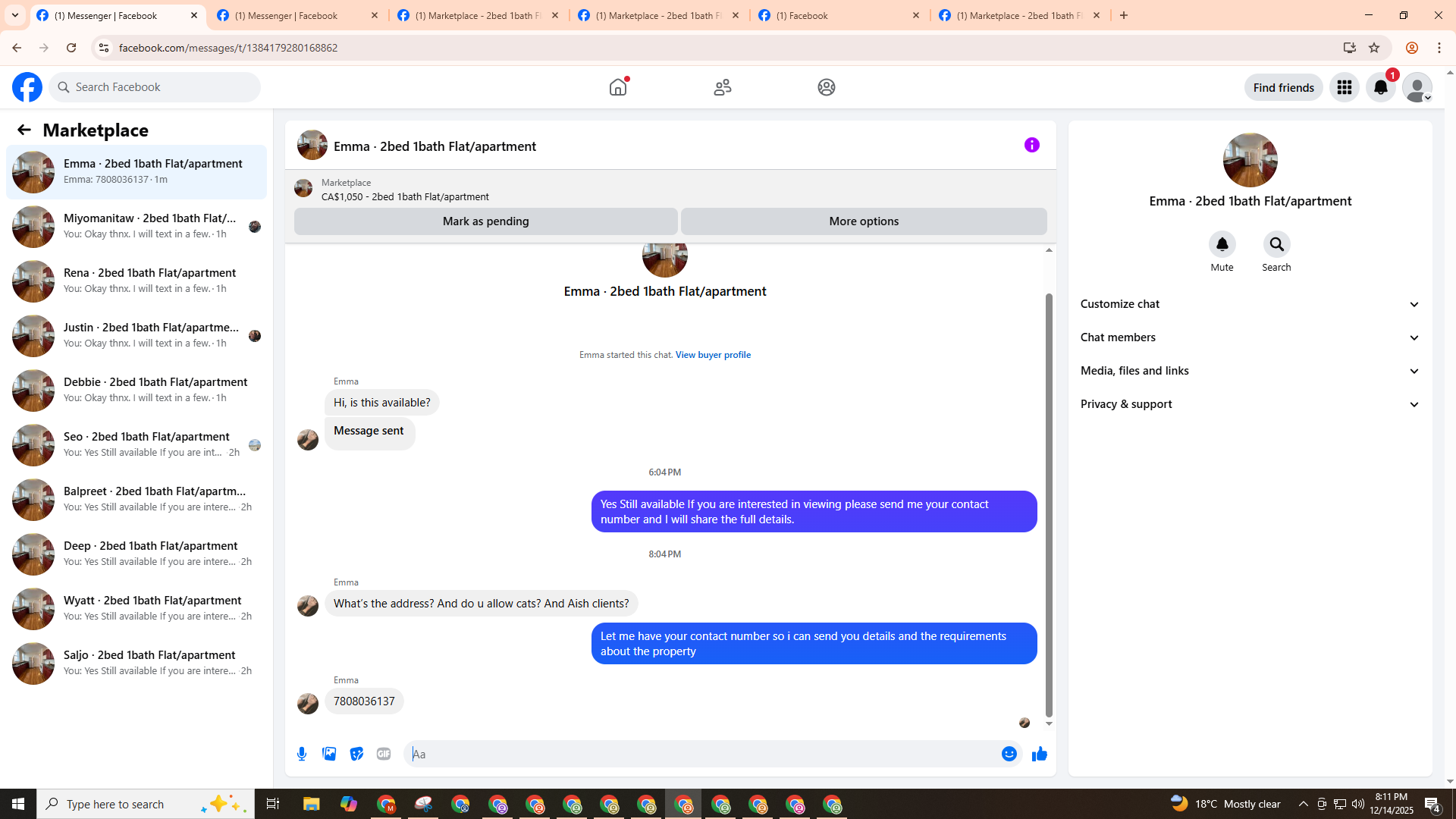Open the sticker picker icon

[x=356, y=754]
